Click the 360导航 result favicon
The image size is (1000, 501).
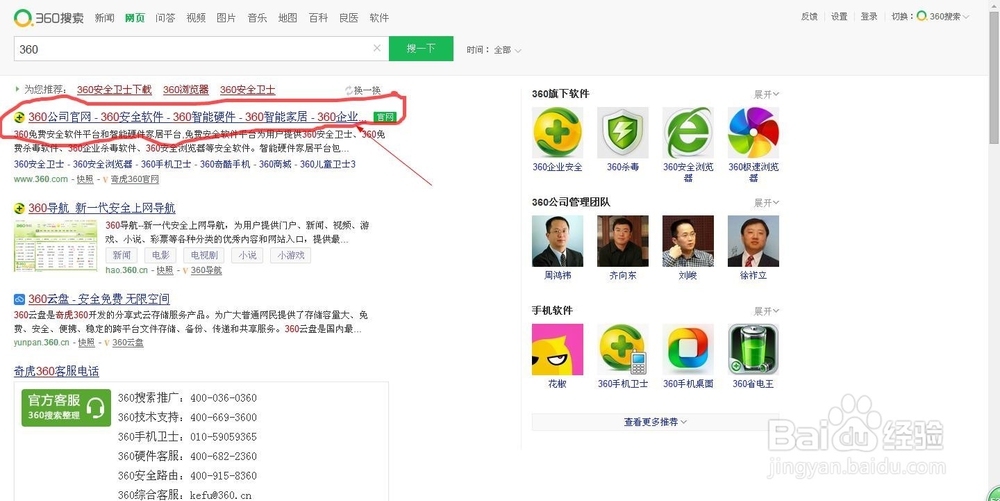20,208
